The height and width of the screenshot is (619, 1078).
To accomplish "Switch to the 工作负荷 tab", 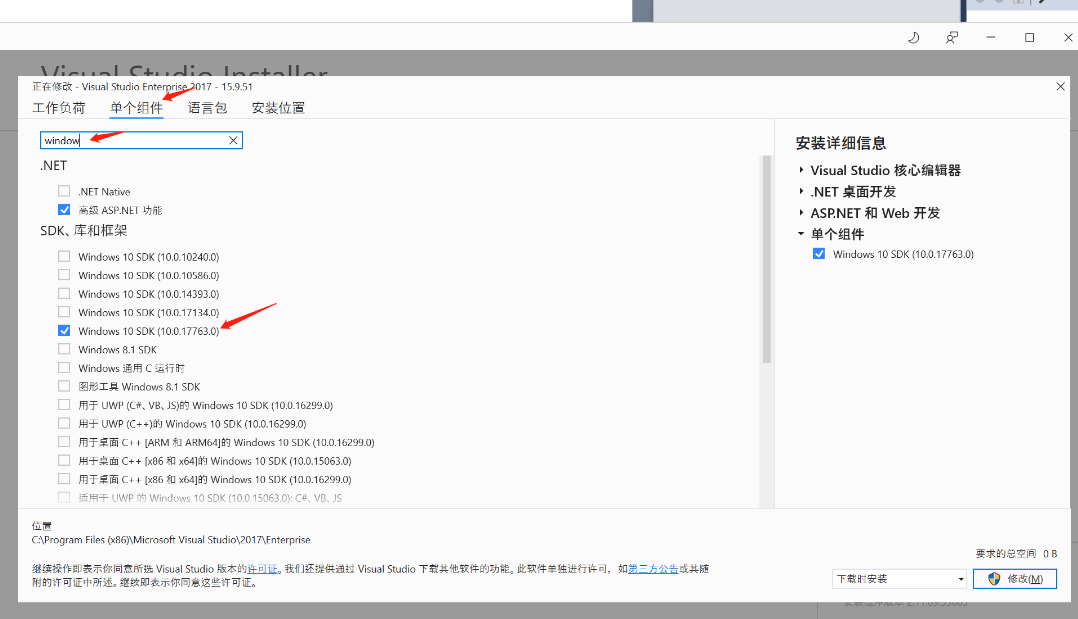I will tap(58, 108).
